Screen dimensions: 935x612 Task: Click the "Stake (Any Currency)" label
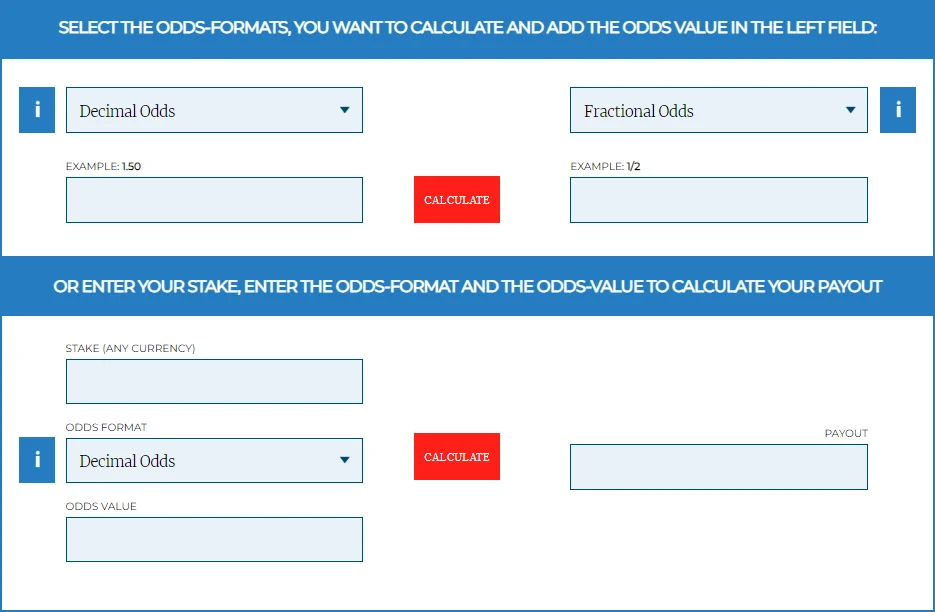(x=130, y=348)
